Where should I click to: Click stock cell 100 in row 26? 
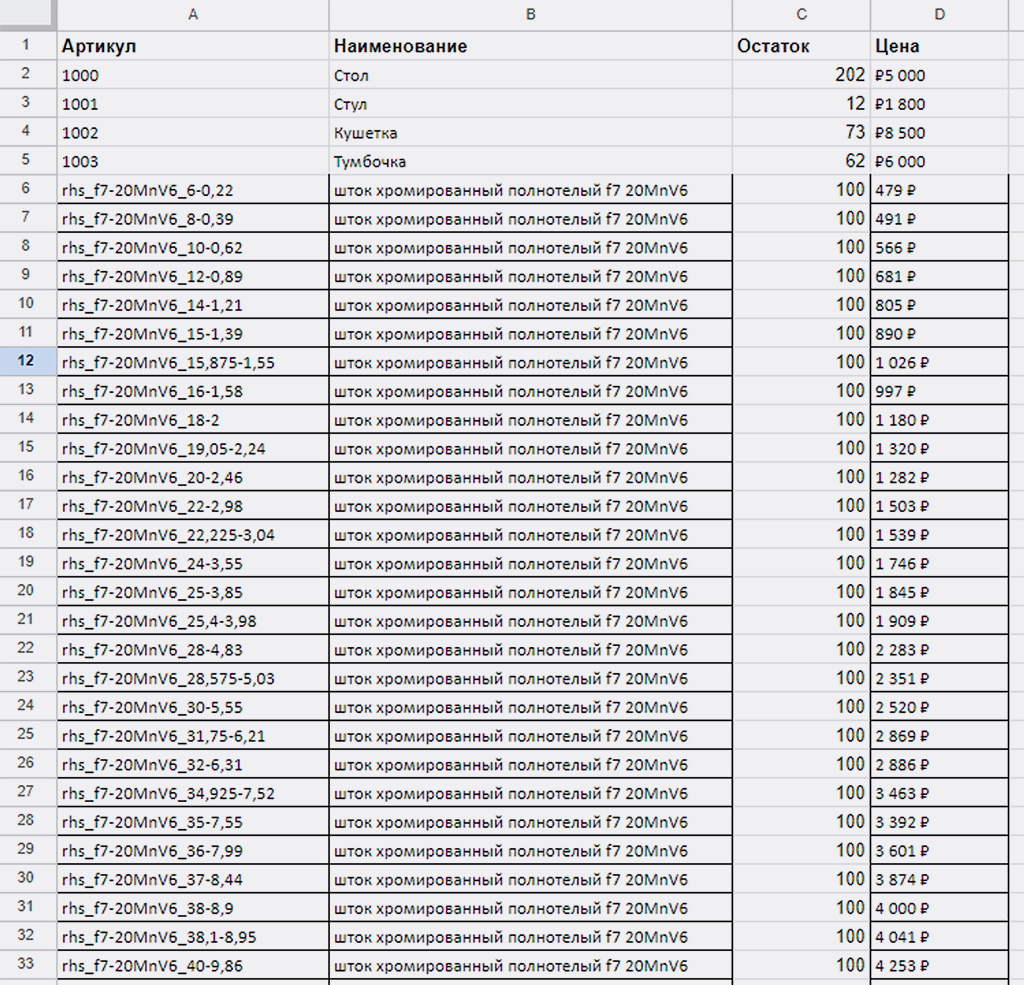tap(801, 764)
